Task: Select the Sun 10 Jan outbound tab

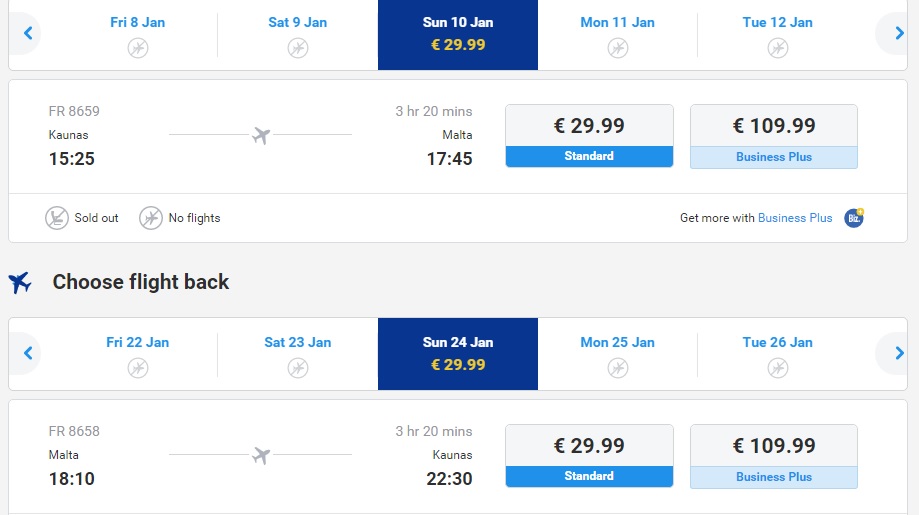Action: click(x=458, y=35)
